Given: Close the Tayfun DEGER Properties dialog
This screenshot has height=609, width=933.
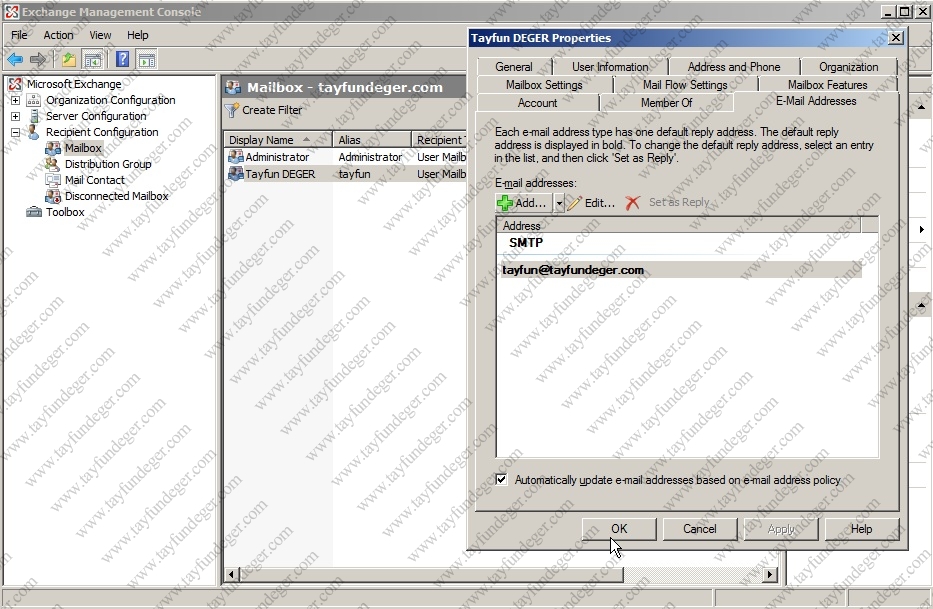Looking at the screenshot, I should [x=896, y=38].
